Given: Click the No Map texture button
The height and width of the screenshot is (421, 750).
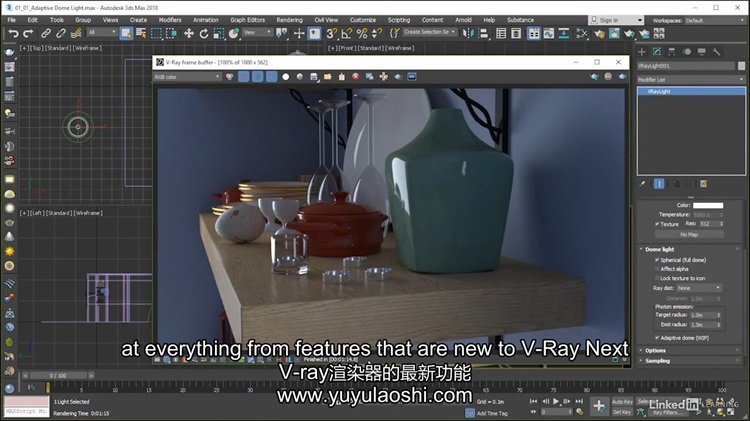Looking at the screenshot, I should [689, 234].
